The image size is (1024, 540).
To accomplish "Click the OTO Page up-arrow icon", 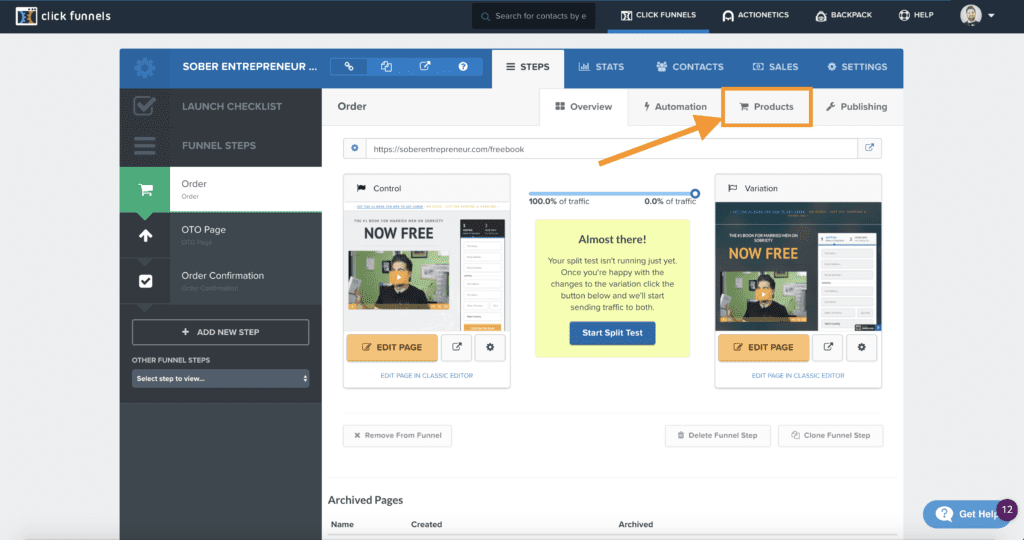I will 145,236.
